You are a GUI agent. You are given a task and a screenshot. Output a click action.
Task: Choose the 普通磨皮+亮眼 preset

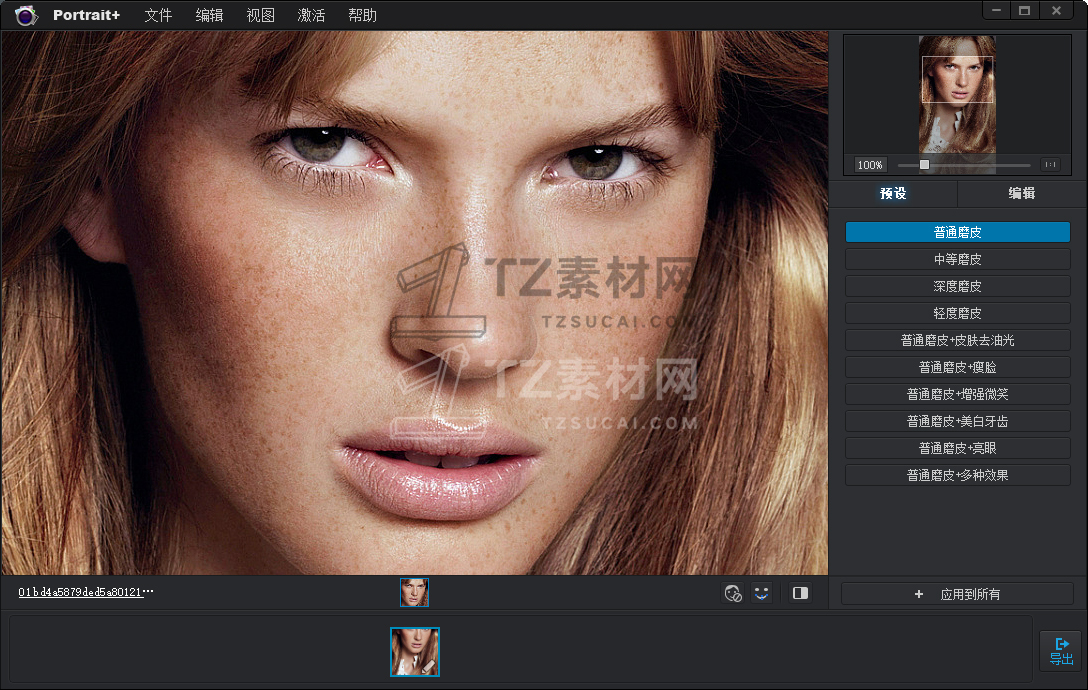point(958,448)
